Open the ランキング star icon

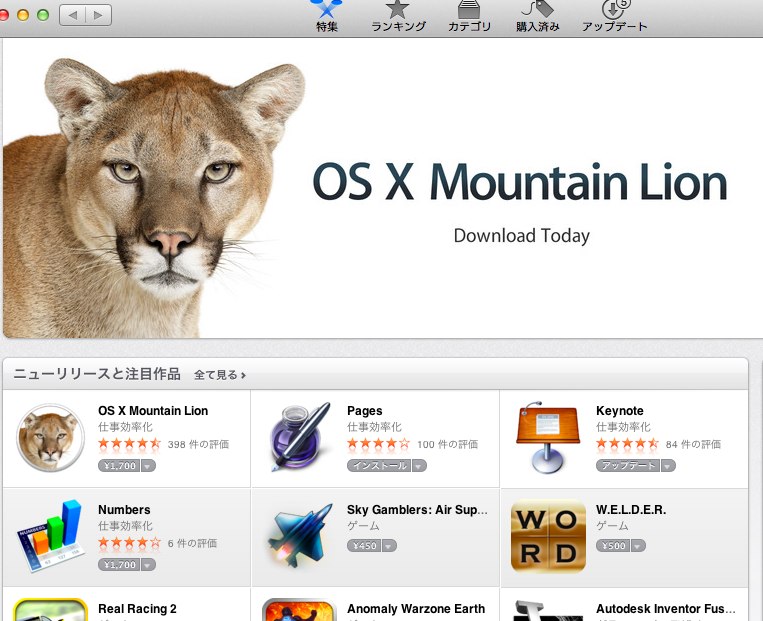(398, 9)
